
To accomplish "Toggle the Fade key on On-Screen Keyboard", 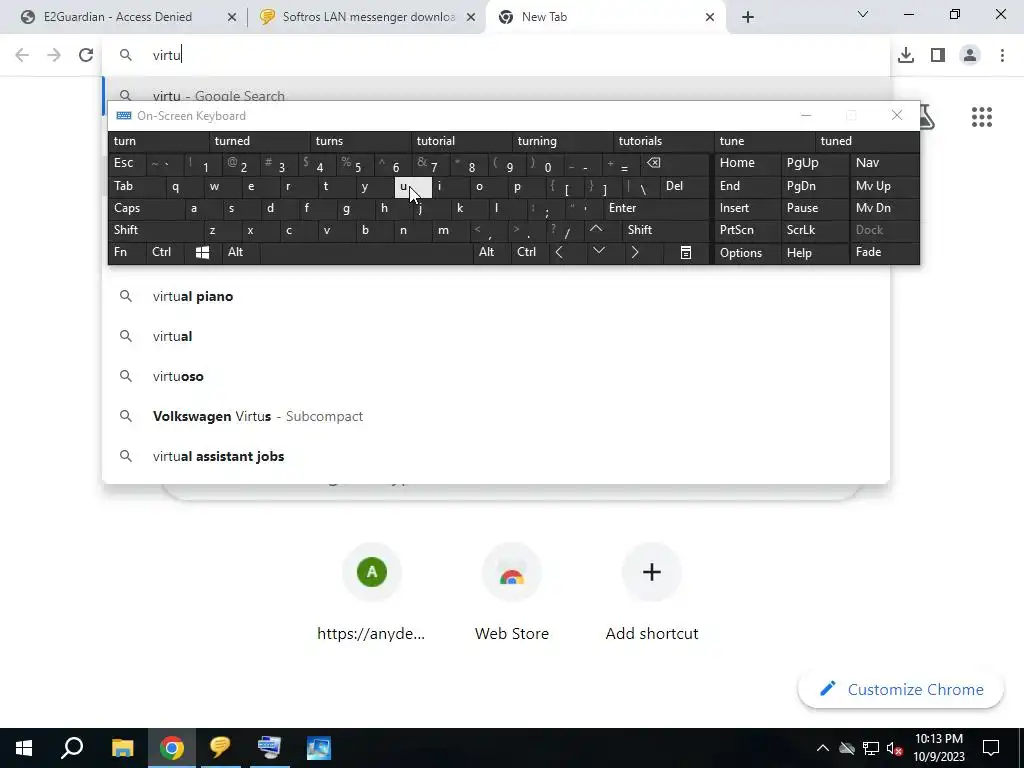I will (884, 252).
